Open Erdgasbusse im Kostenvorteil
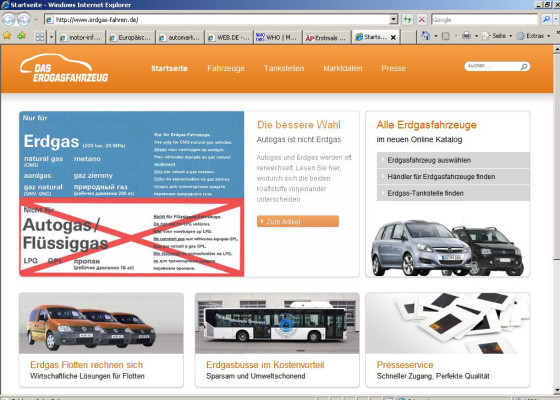The height and width of the screenshot is (400, 560). point(265,365)
